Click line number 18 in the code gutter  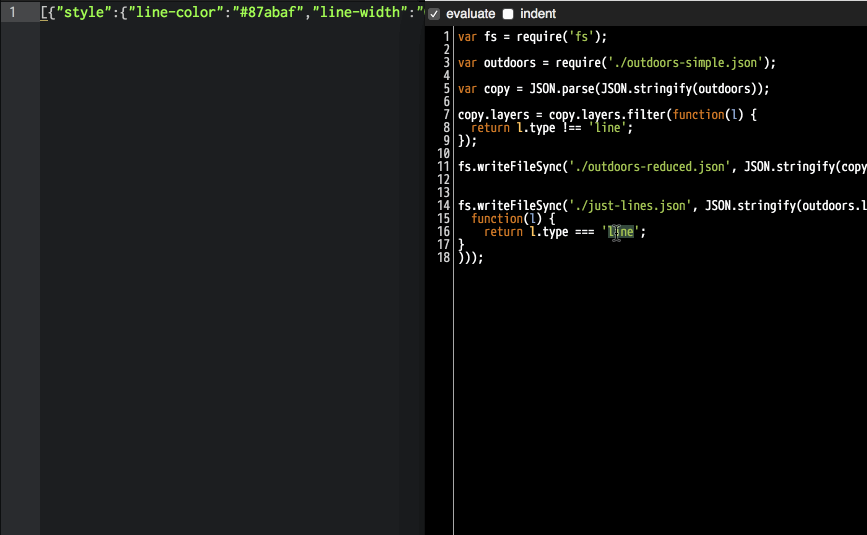click(x=443, y=258)
